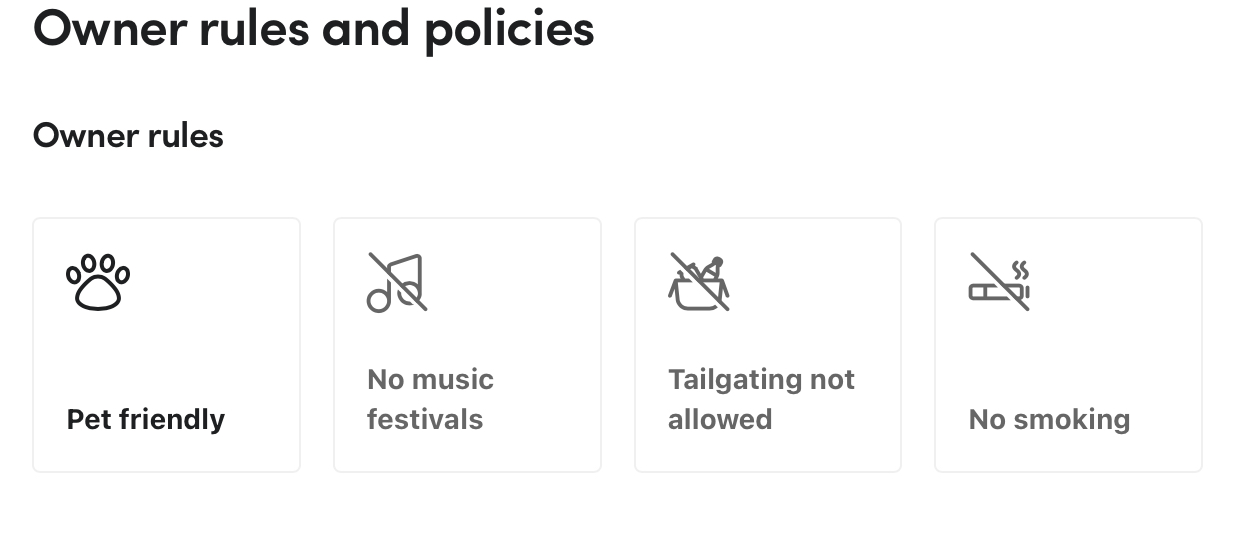Select the "Tailgating not allowed" rule text

(761, 399)
